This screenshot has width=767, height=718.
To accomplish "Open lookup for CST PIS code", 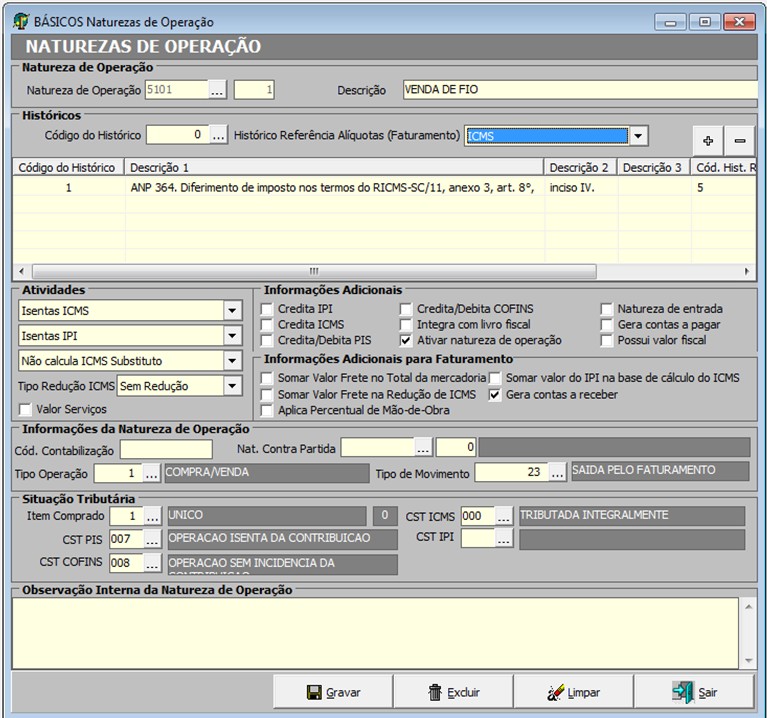I will 153,540.
